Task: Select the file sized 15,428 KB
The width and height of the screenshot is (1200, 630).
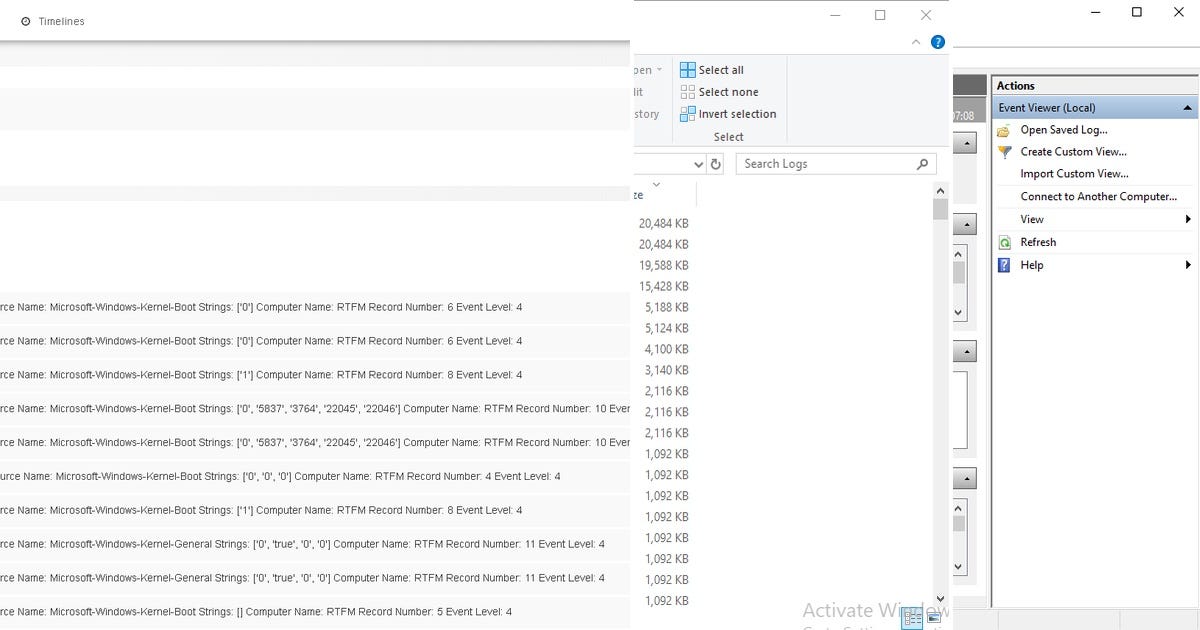Action: (664, 287)
